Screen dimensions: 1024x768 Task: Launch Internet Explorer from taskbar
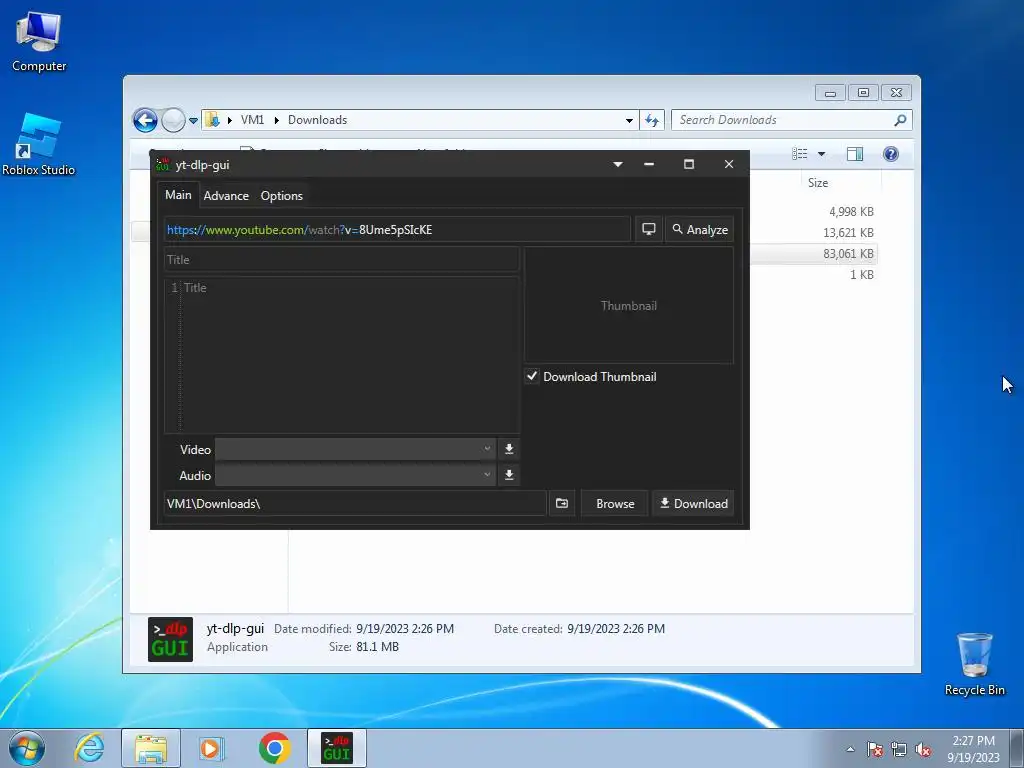89,748
